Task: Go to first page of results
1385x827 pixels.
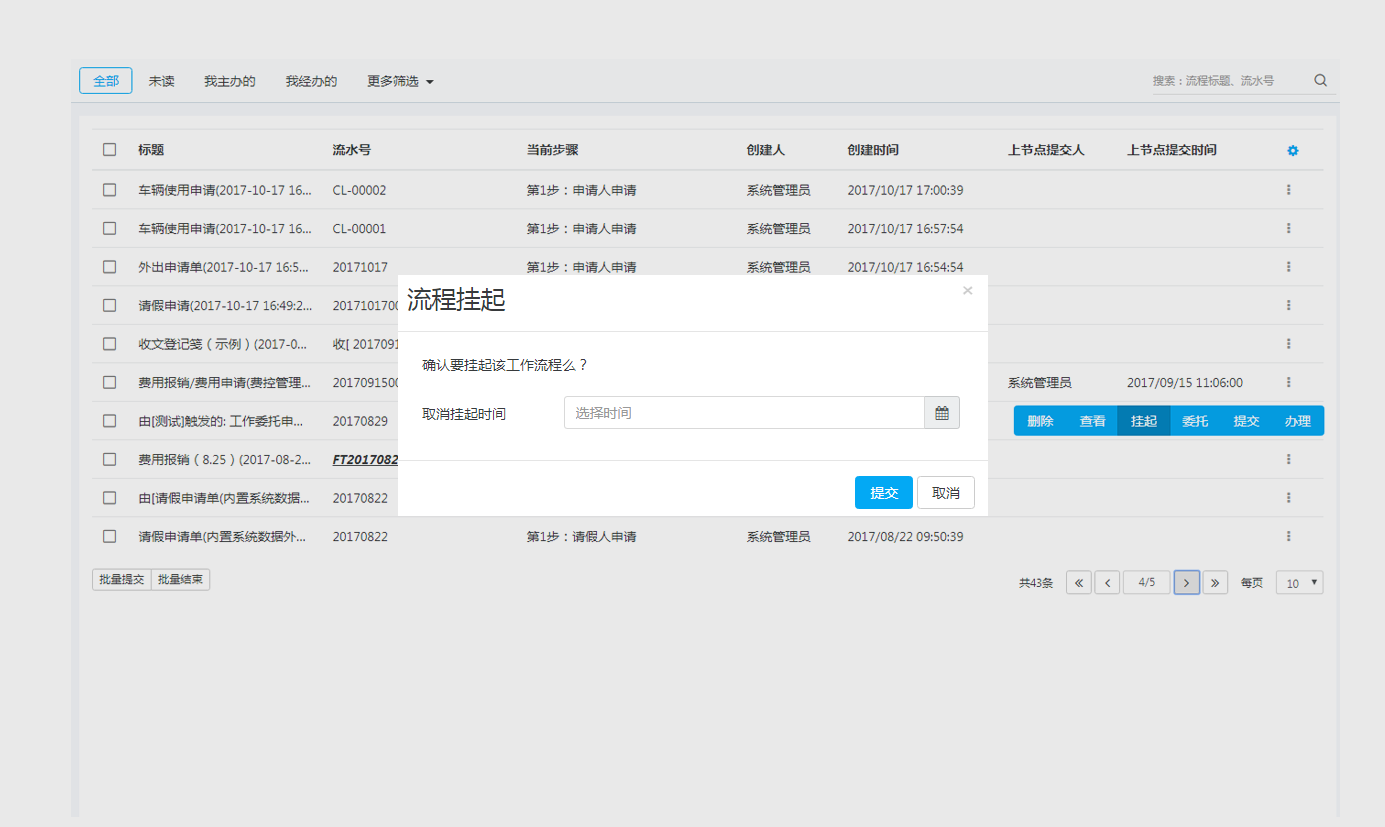Action: coord(1078,583)
